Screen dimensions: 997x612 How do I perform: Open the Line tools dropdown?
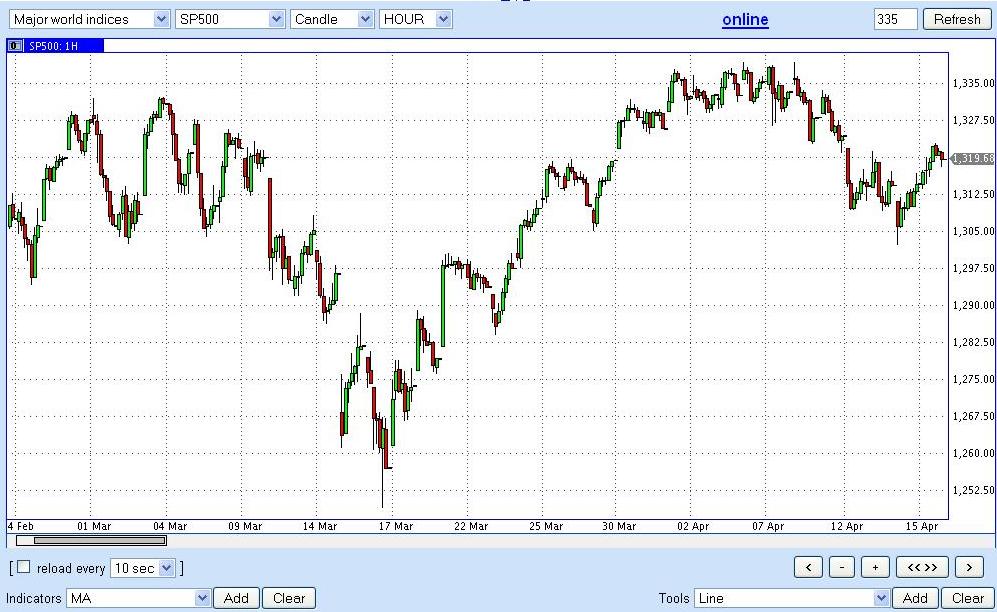click(x=792, y=598)
